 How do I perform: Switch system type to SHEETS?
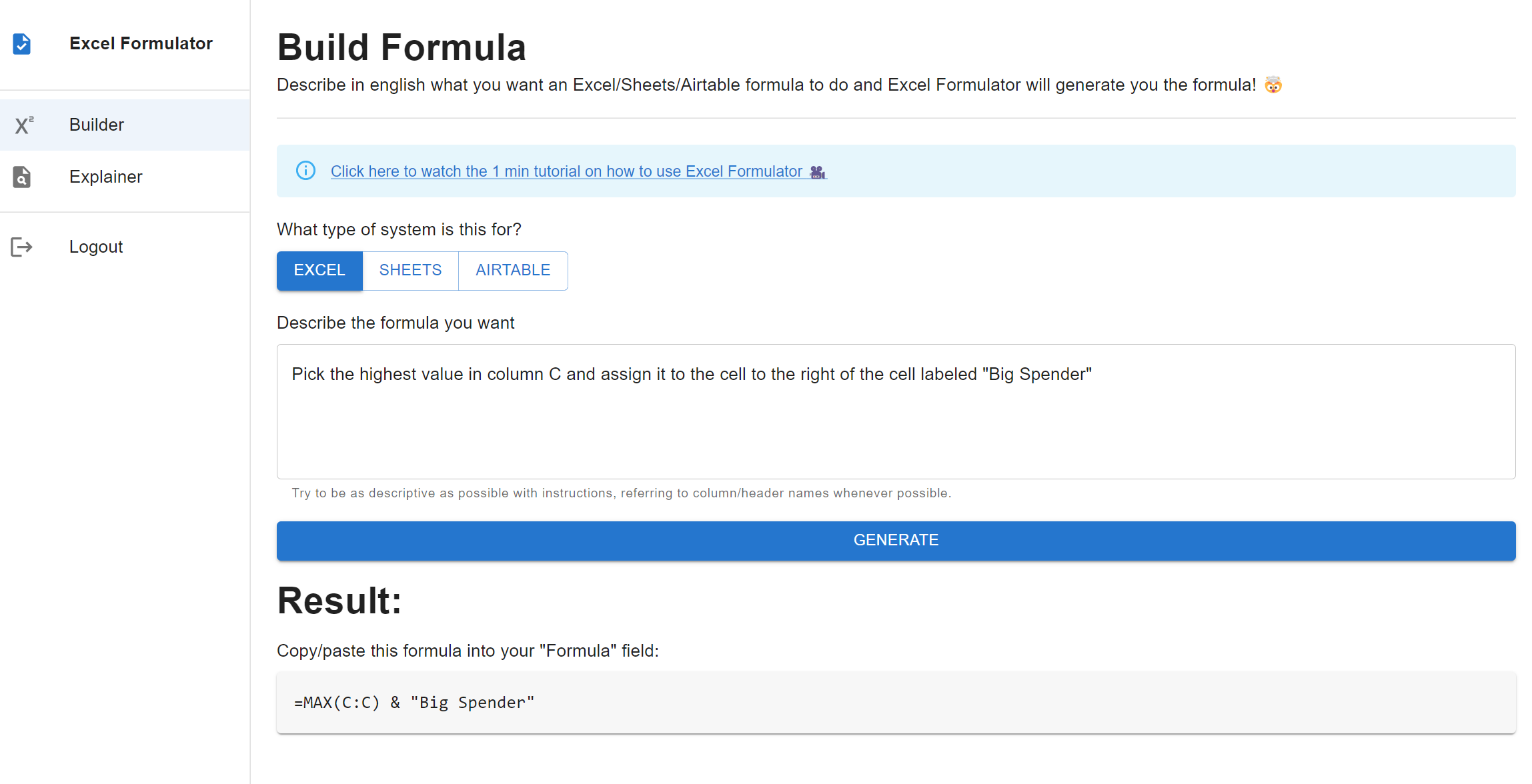pos(410,271)
